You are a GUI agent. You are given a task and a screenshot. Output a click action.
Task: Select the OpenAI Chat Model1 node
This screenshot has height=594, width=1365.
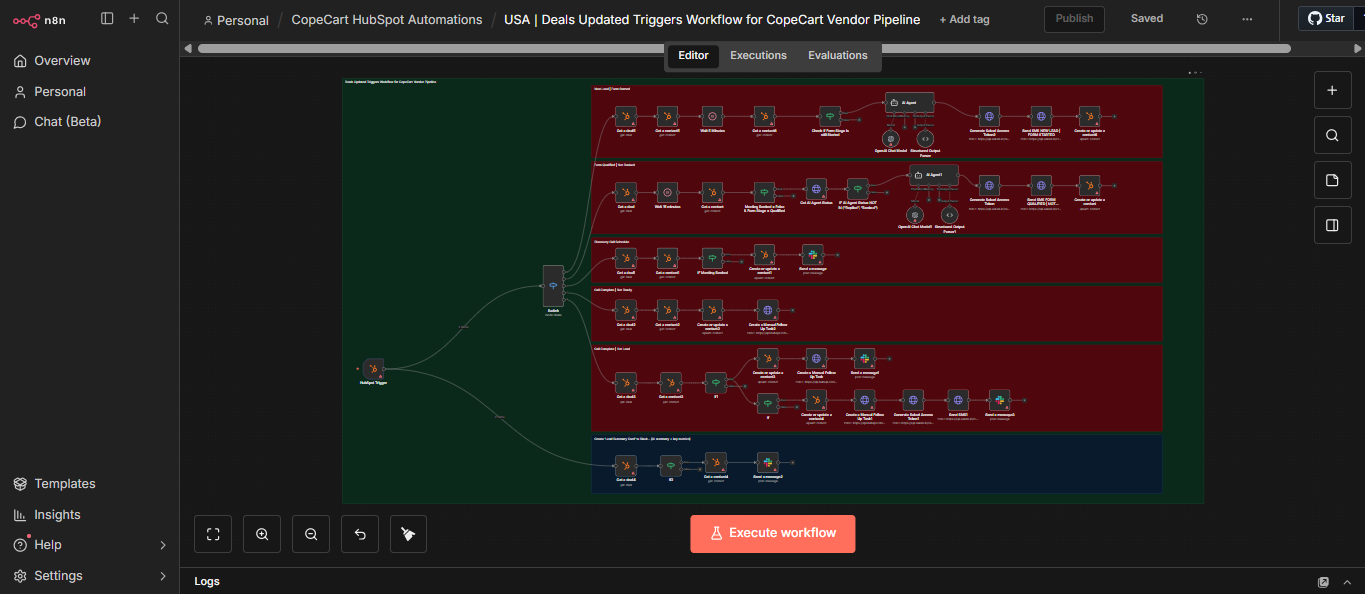[914, 213]
